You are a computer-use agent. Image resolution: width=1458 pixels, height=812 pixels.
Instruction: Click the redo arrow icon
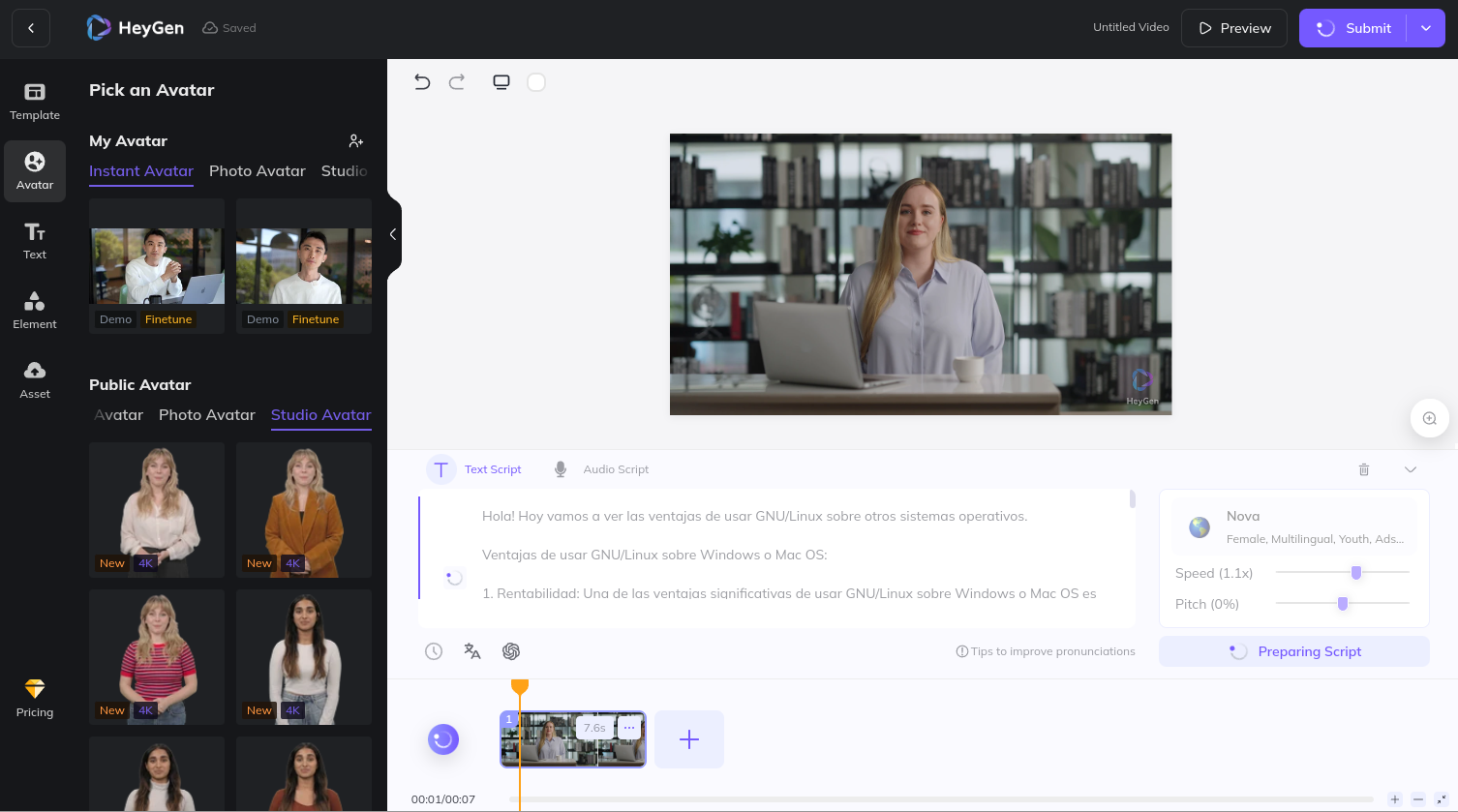point(457,82)
